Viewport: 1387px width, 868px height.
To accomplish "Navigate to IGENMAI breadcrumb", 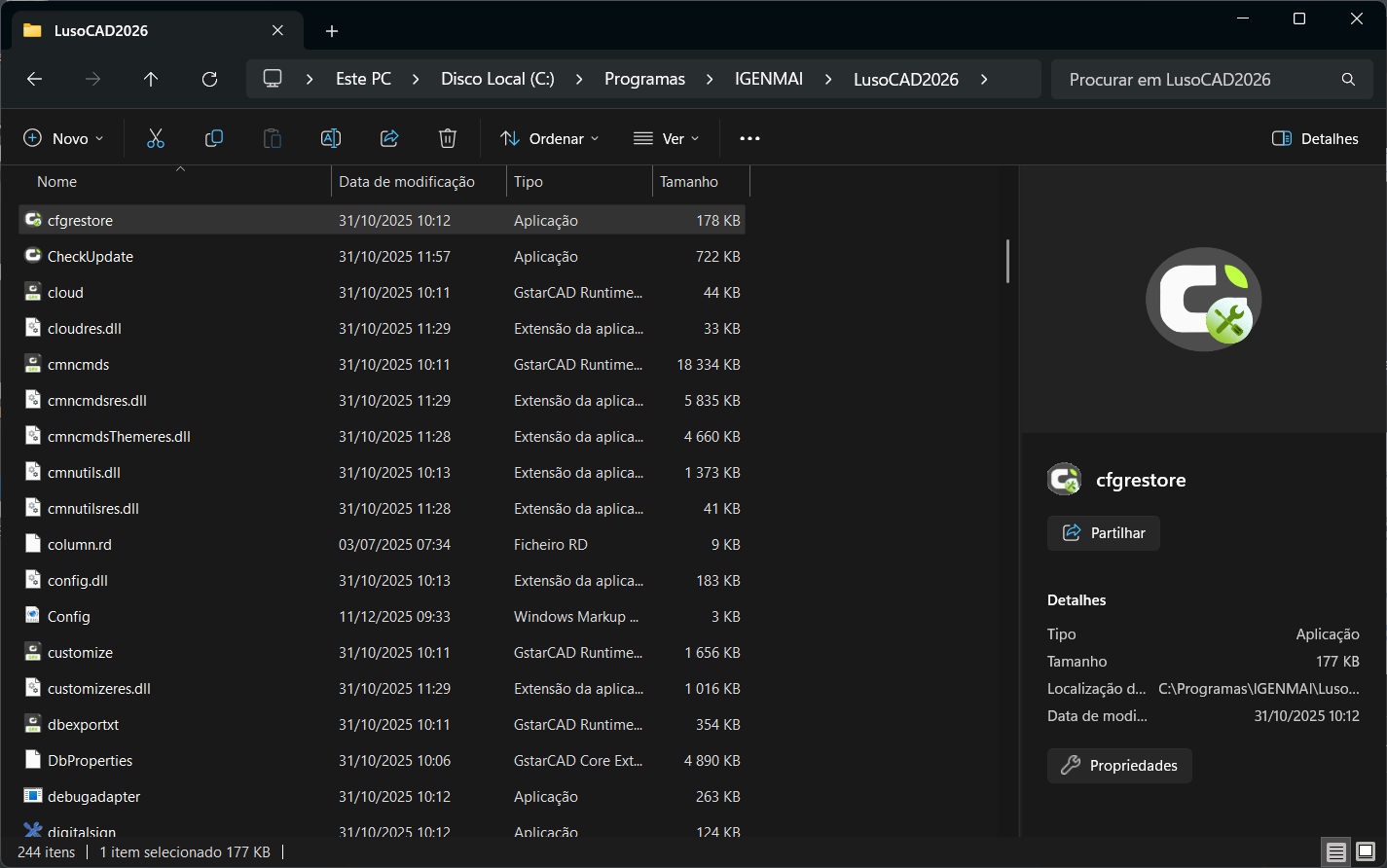I will click(x=769, y=79).
